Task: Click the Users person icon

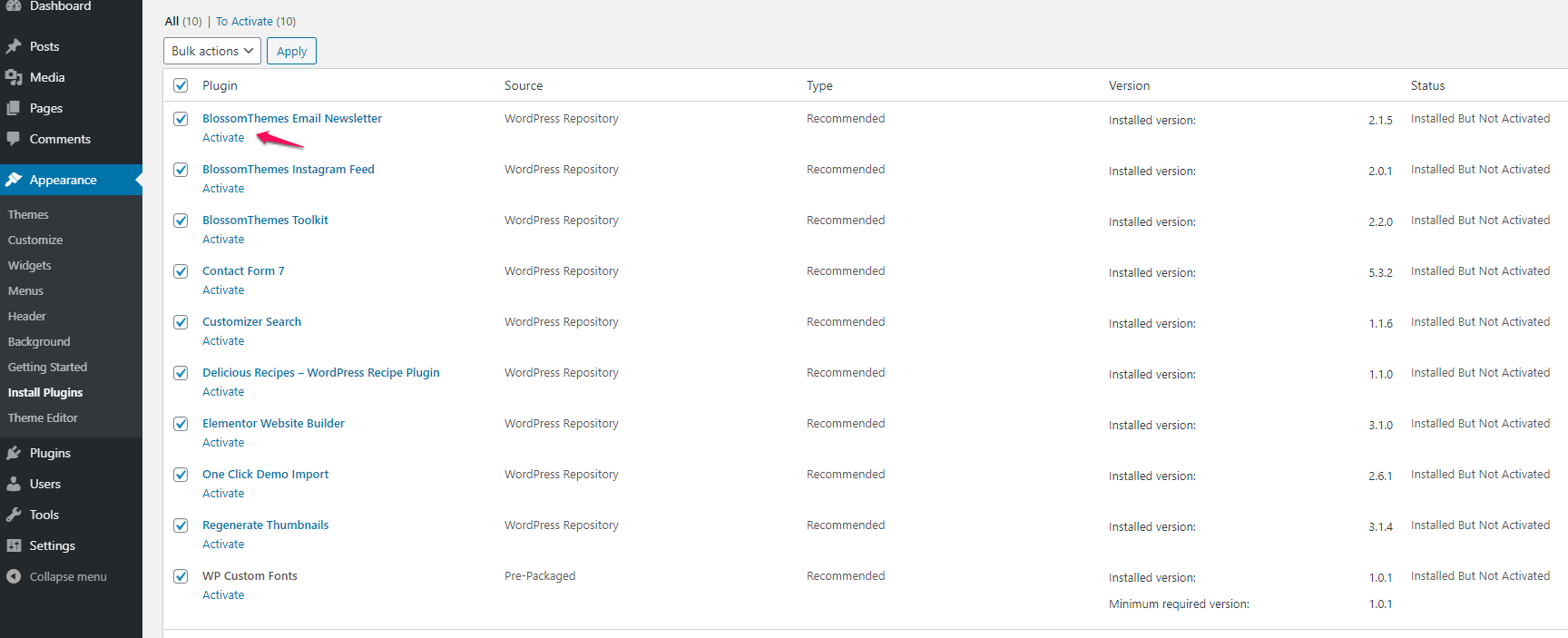Action: point(14,484)
